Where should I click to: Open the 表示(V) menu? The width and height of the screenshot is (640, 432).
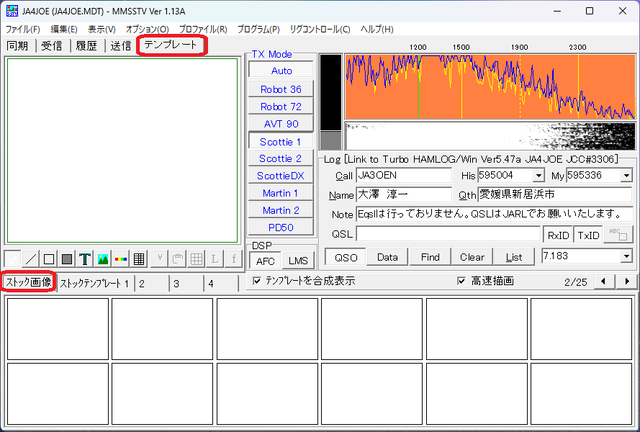102,29
